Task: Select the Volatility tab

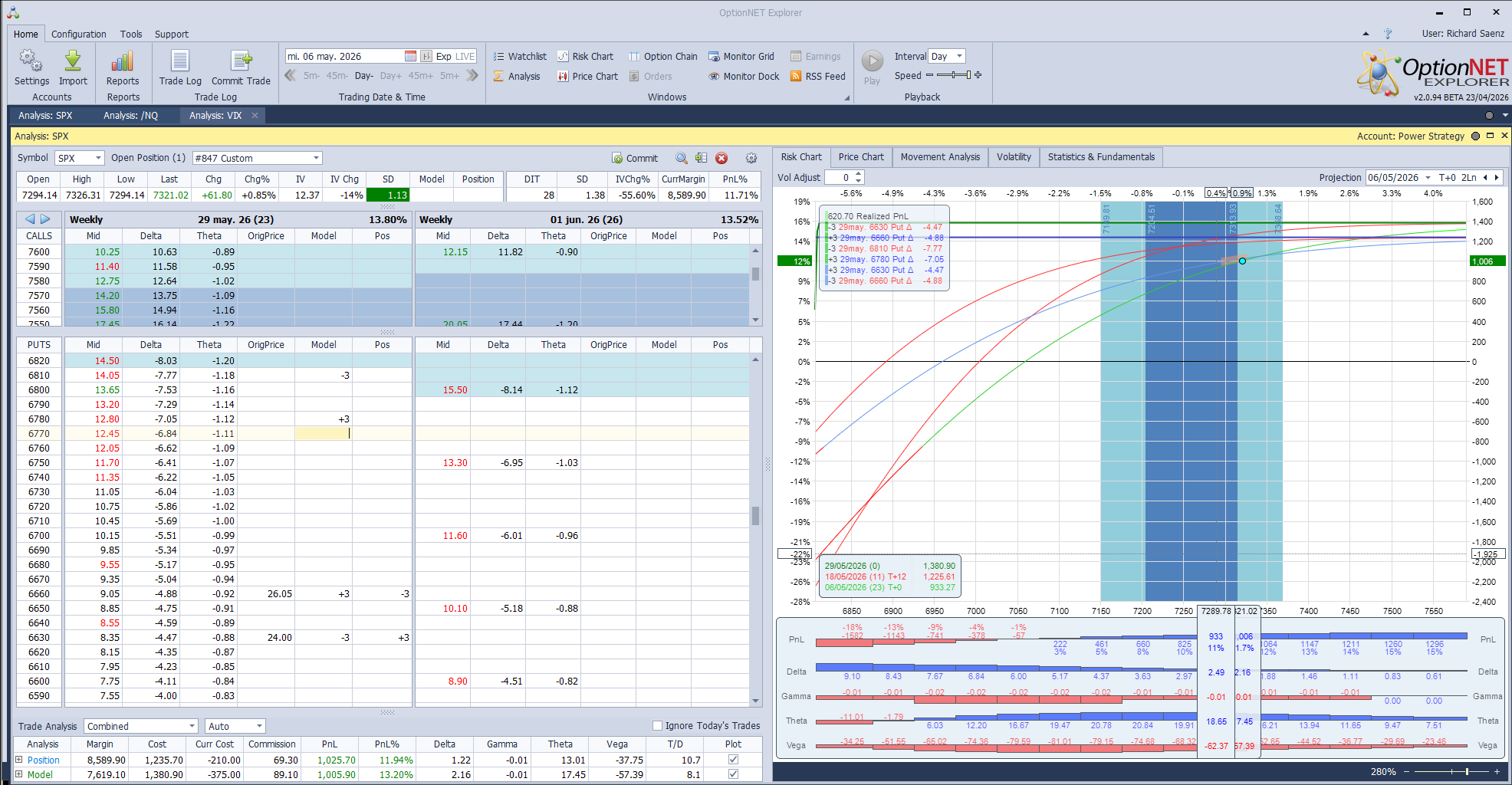Action: pos(1014,157)
